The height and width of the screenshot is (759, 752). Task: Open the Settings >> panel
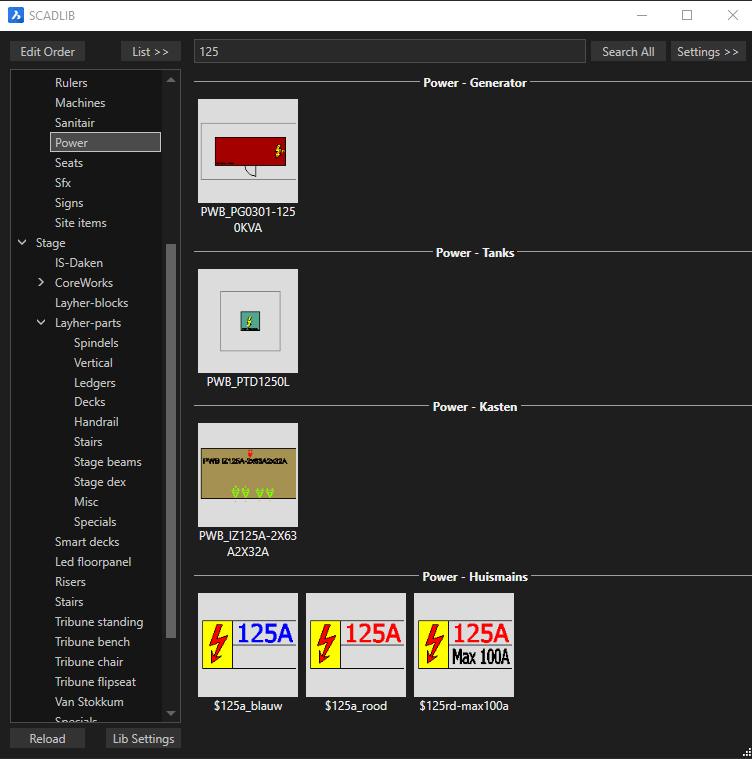[x=707, y=52]
